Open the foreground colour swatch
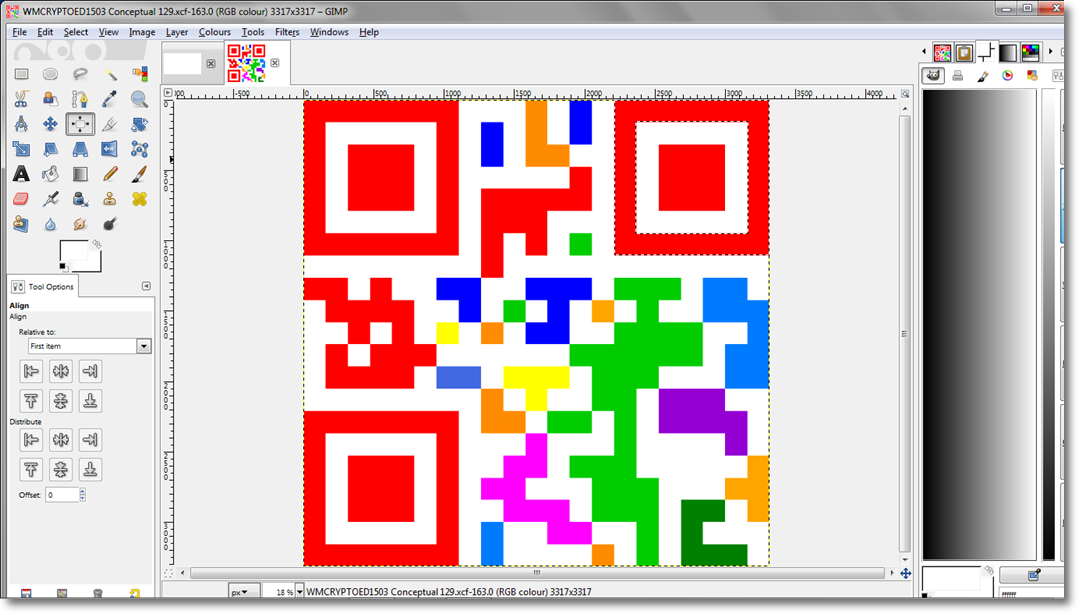 (73, 251)
